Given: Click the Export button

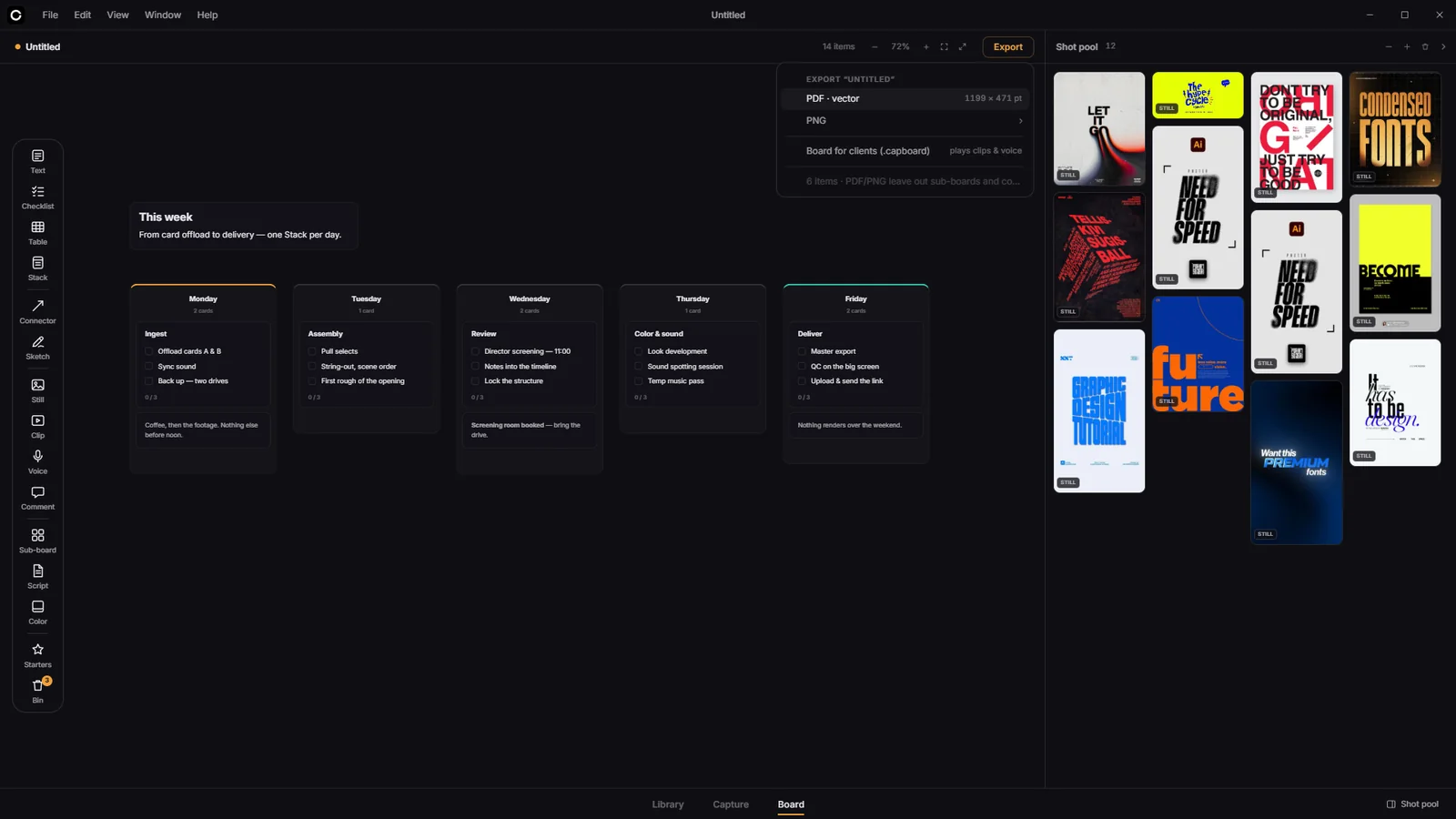Looking at the screenshot, I should (x=1007, y=46).
